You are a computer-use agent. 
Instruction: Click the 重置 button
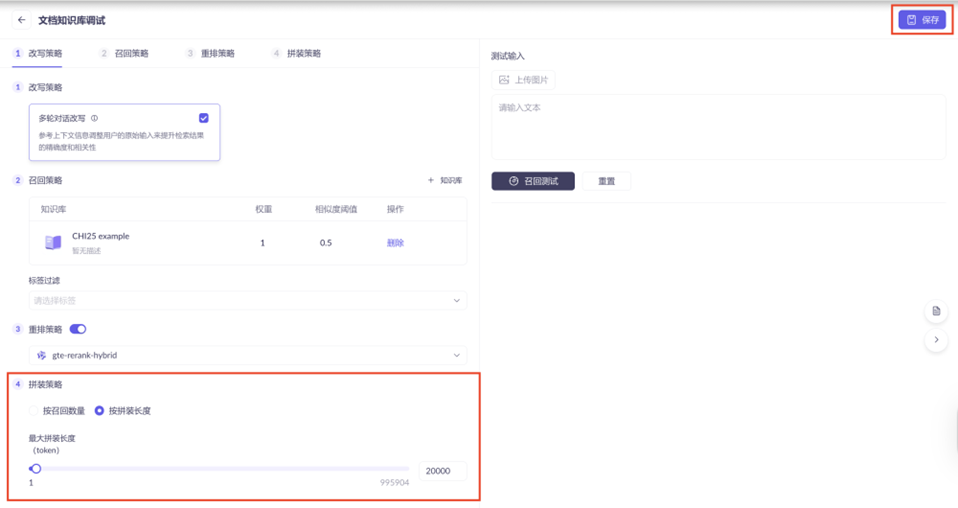tap(606, 181)
